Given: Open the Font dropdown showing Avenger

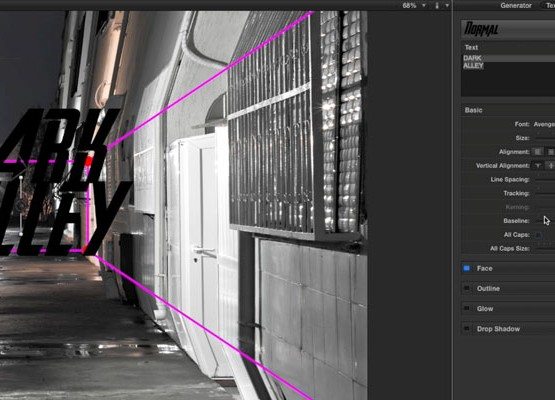Looking at the screenshot, I should 544,124.
